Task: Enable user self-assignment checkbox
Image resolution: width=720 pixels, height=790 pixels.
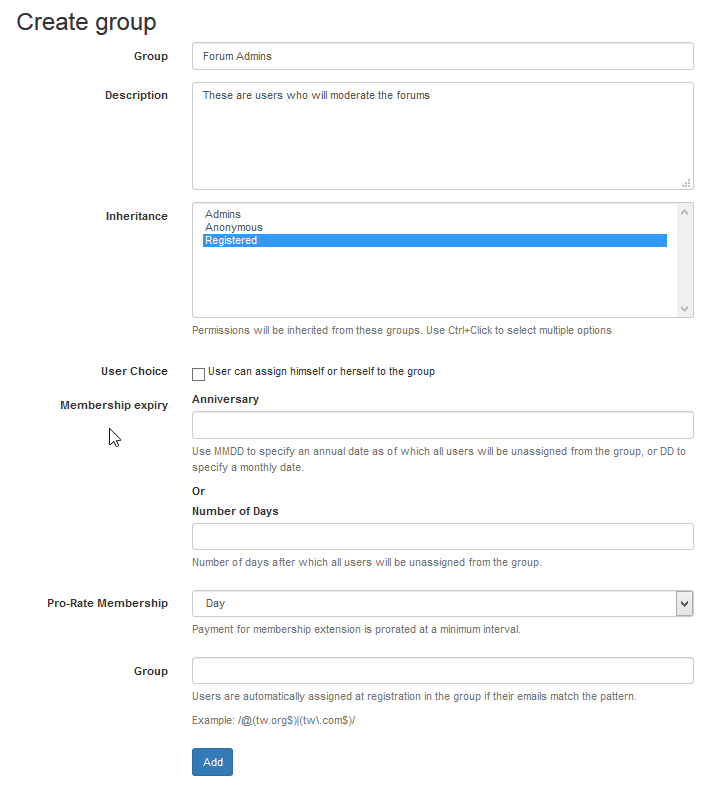Action: pos(198,374)
